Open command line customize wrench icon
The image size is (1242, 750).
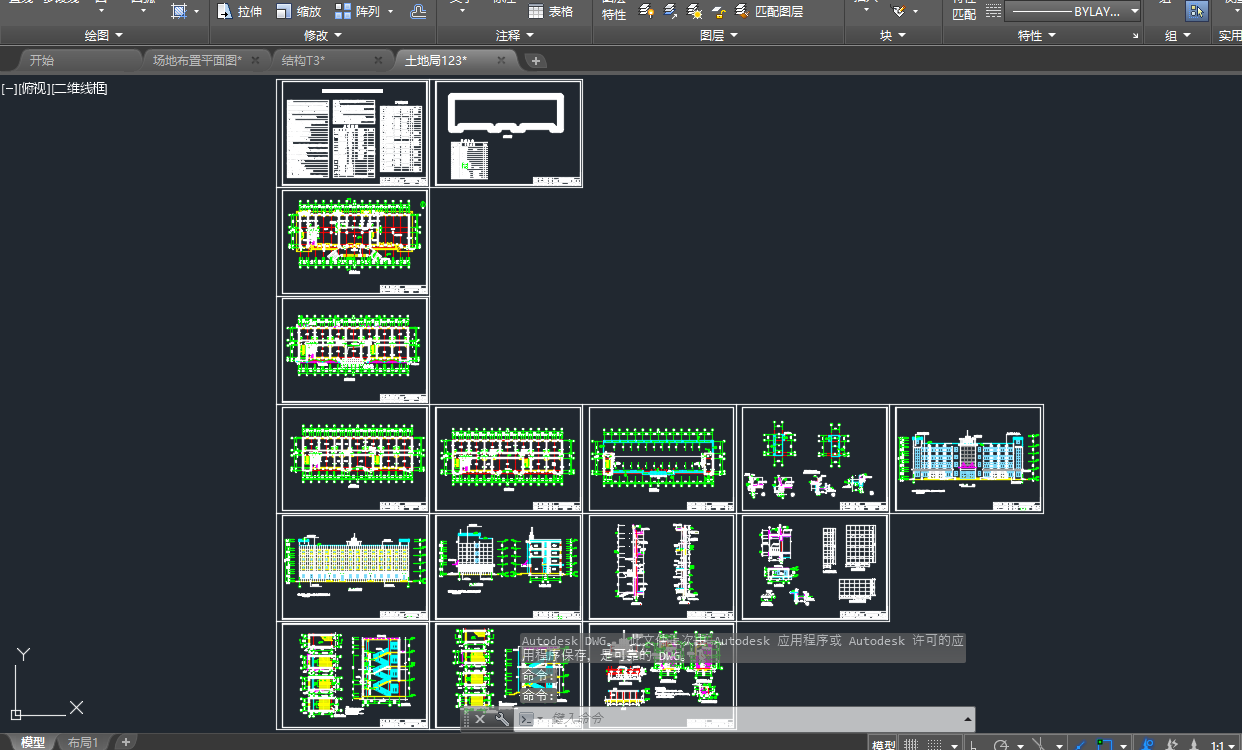[502, 719]
